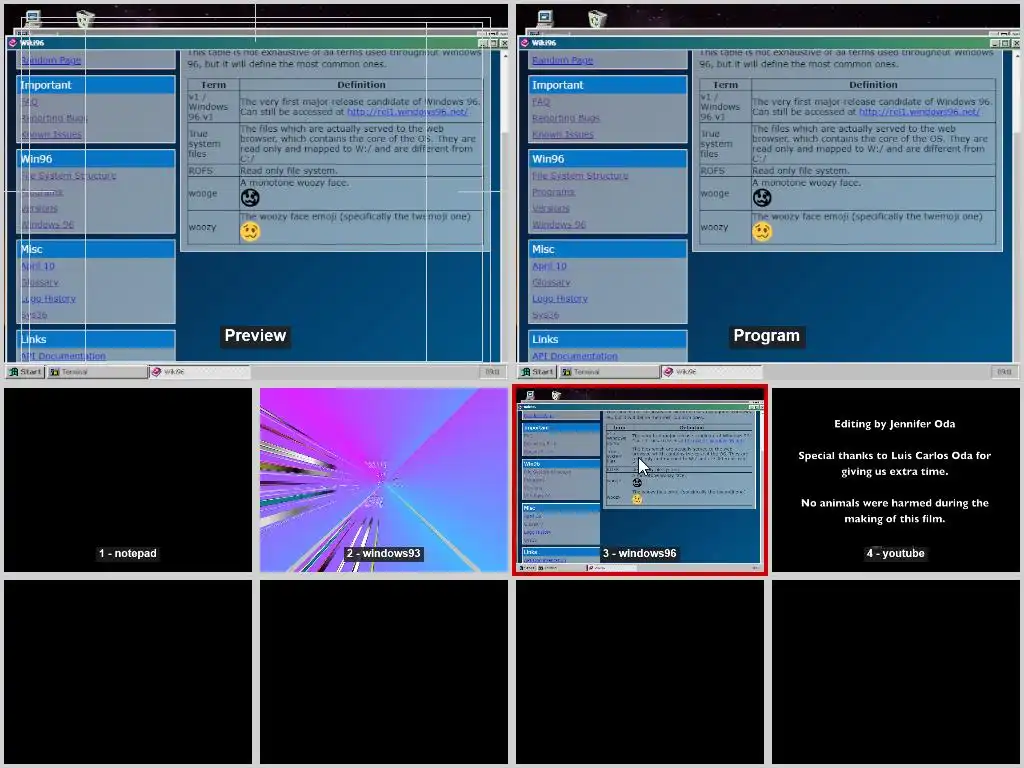Click the Preview Wiki96 vertical scrollbar
Viewport: 1024px width, 768px height.
pos(504,205)
